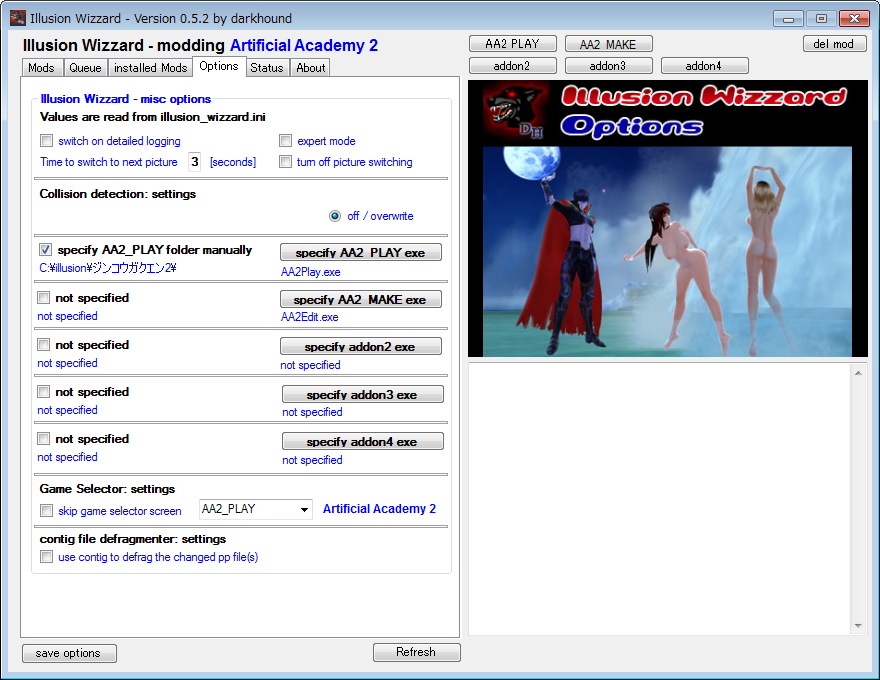Click the Time to switch to next picture label

click(x=109, y=162)
